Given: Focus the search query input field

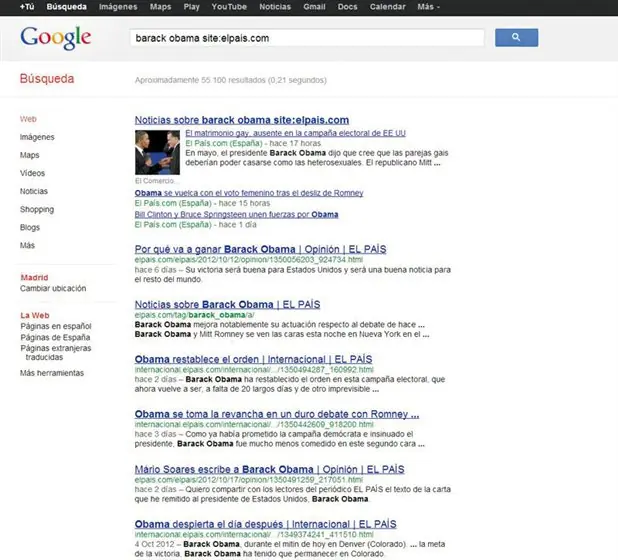Looking at the screenshot, I should click(307, 38).
